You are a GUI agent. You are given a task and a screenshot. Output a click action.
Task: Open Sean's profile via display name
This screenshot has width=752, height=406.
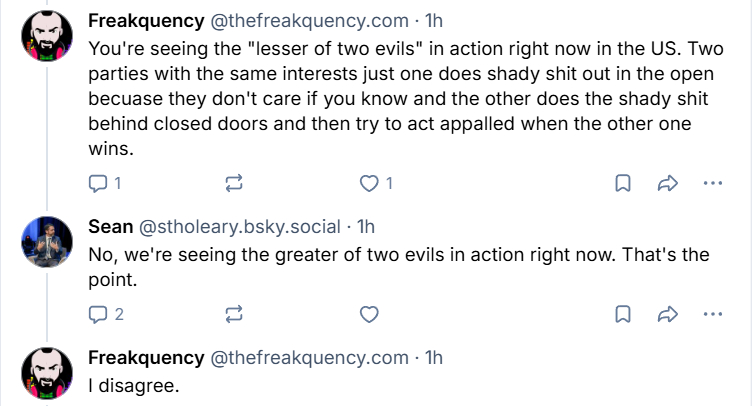pos(110,226)
